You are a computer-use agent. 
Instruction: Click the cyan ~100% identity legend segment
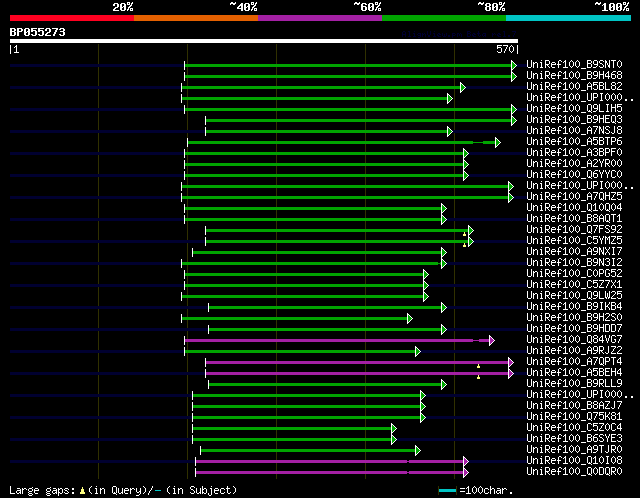(569, 18)
